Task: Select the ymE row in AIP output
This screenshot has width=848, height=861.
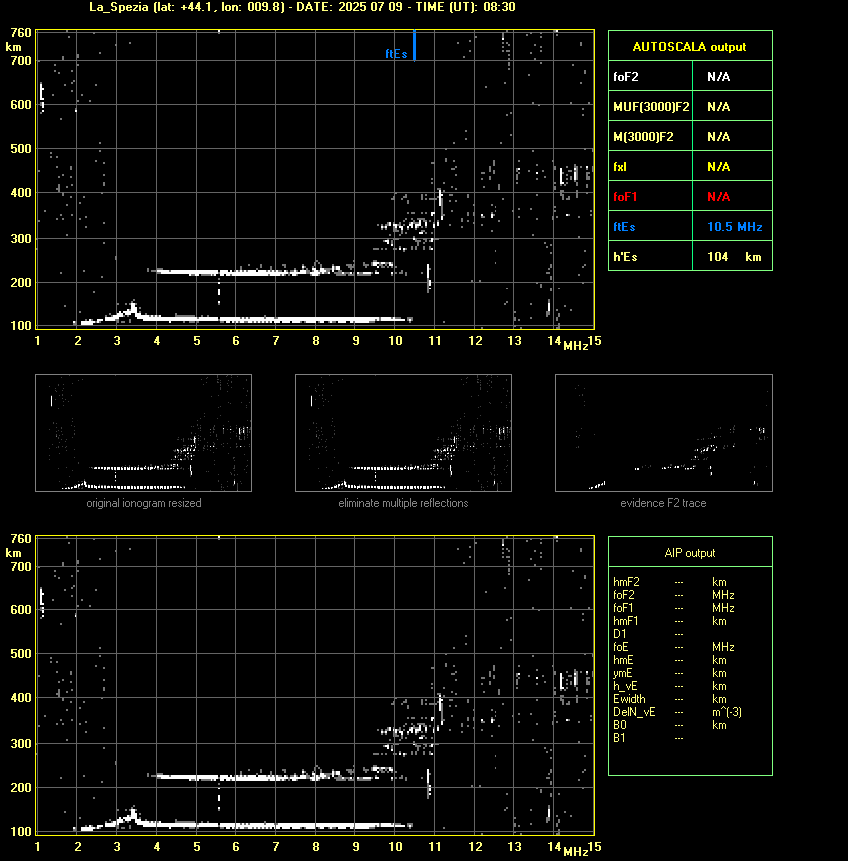Action: click(x=670, y=673)
